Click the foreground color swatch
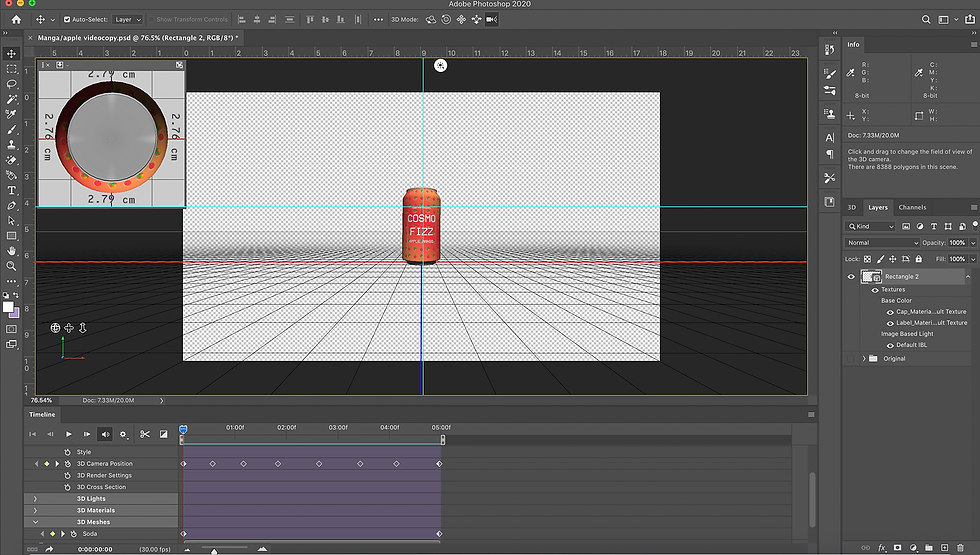Image resolution: width=980 pixels, height=555 pixels. [8, 307]
